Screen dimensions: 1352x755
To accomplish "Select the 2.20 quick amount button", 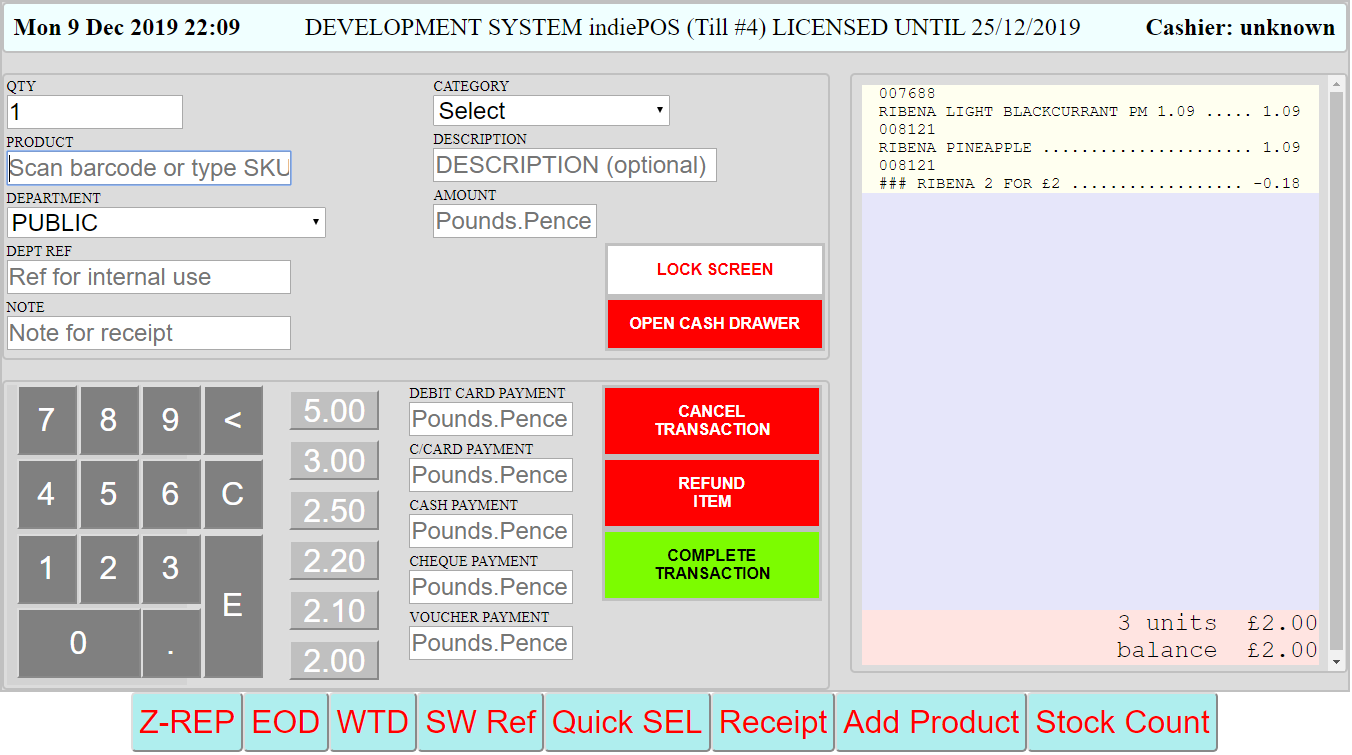I will pos(334,561).
